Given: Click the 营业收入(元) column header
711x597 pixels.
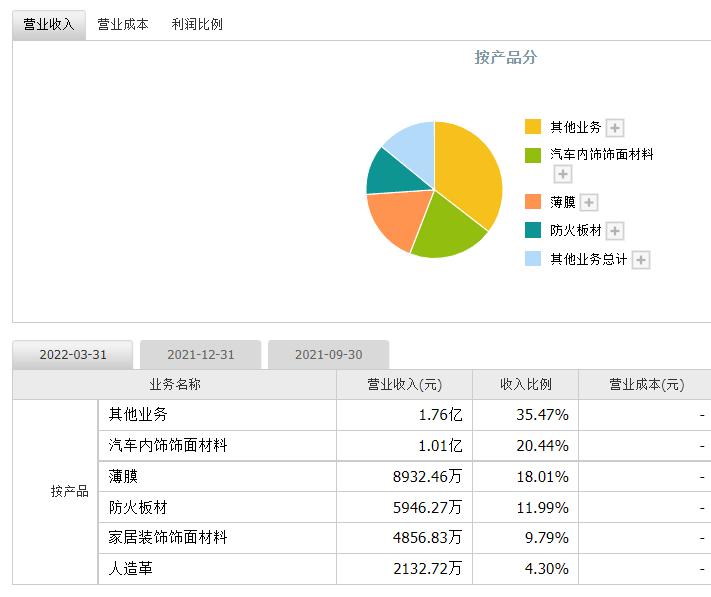Looking at the screenshot, I should pyautogui.click(x=404, y=384).
